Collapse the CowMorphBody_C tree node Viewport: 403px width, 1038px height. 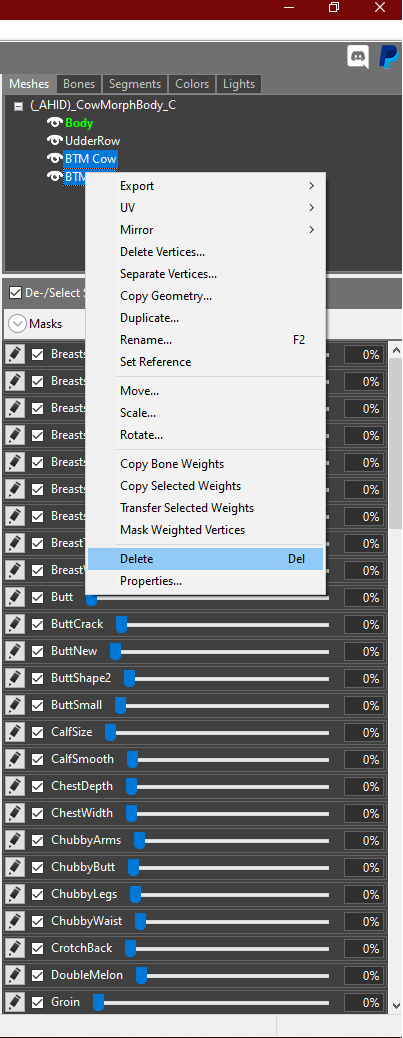tap(19, 105)
